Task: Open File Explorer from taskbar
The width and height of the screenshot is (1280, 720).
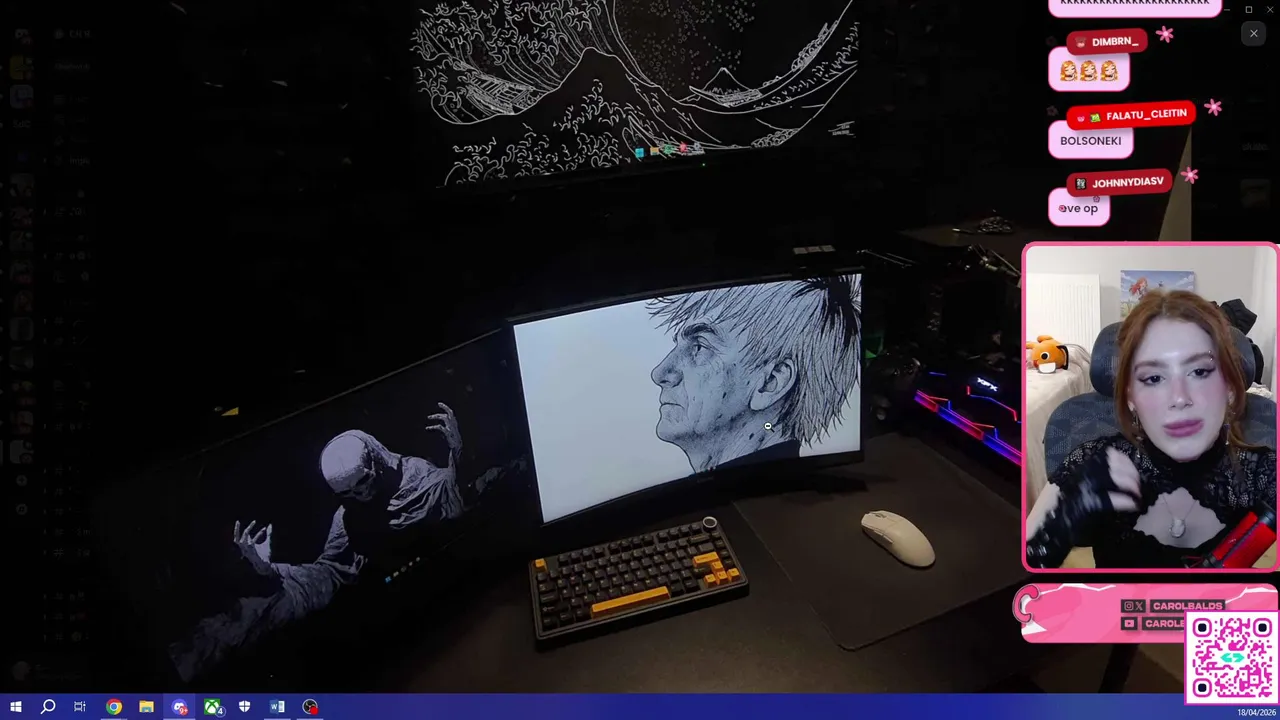Action: point(146,707)
